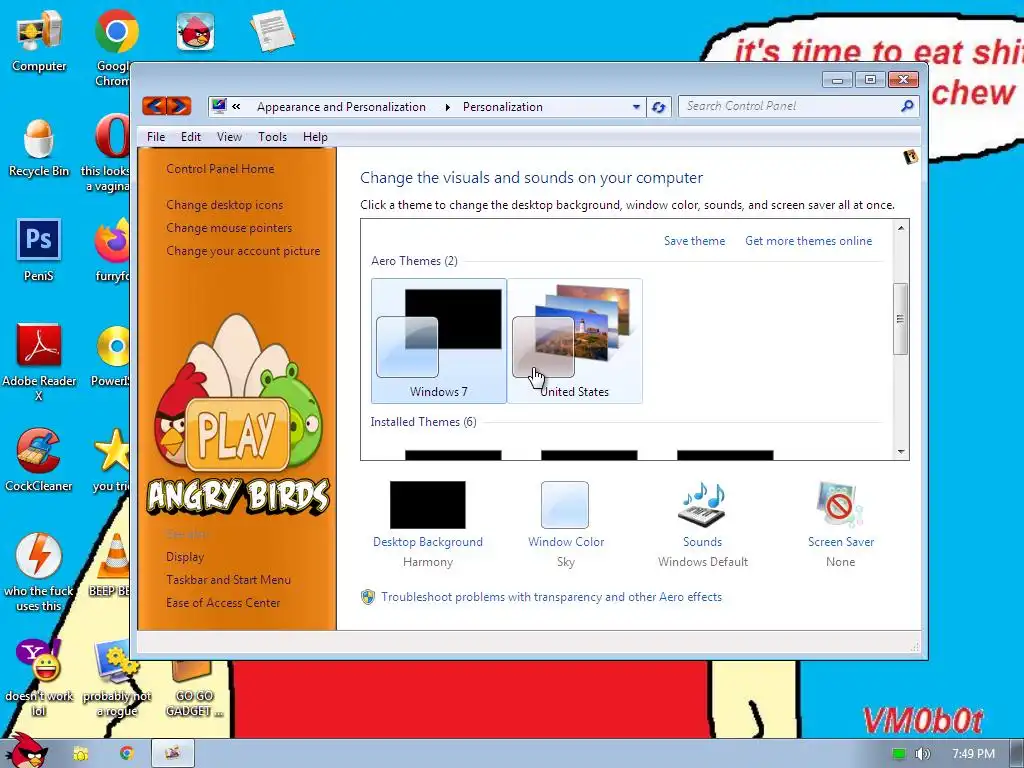1024x768 pixels.
Task: Click Change mouse pointers link
Action: (x=229, y=227)
